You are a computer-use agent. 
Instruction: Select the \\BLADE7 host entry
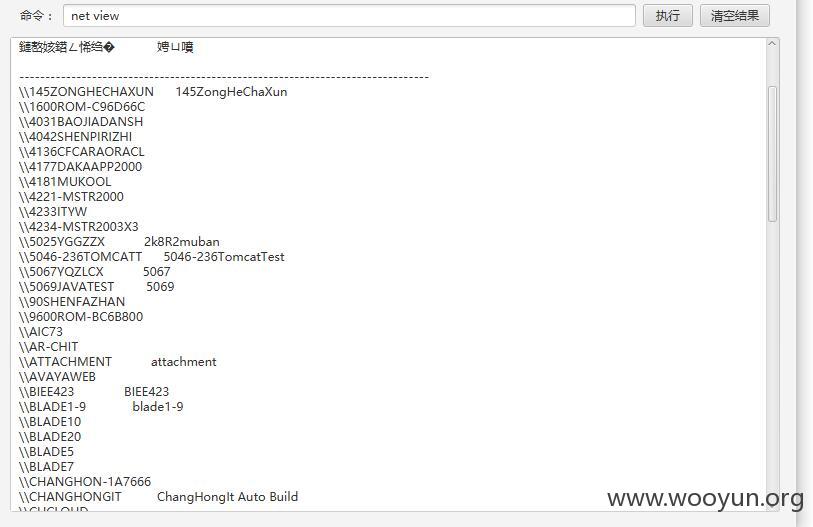tap(47, 468)
